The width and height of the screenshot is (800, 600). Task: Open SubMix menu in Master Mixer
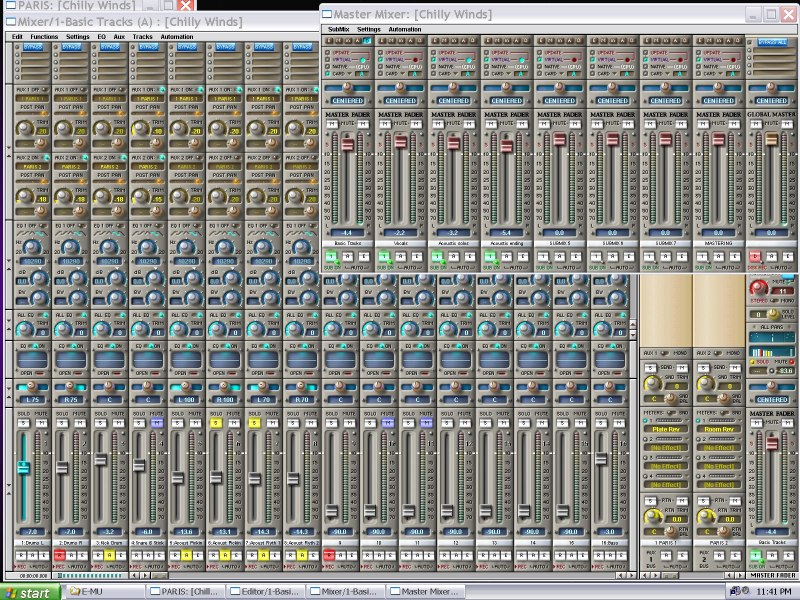(x=338, y=30)
